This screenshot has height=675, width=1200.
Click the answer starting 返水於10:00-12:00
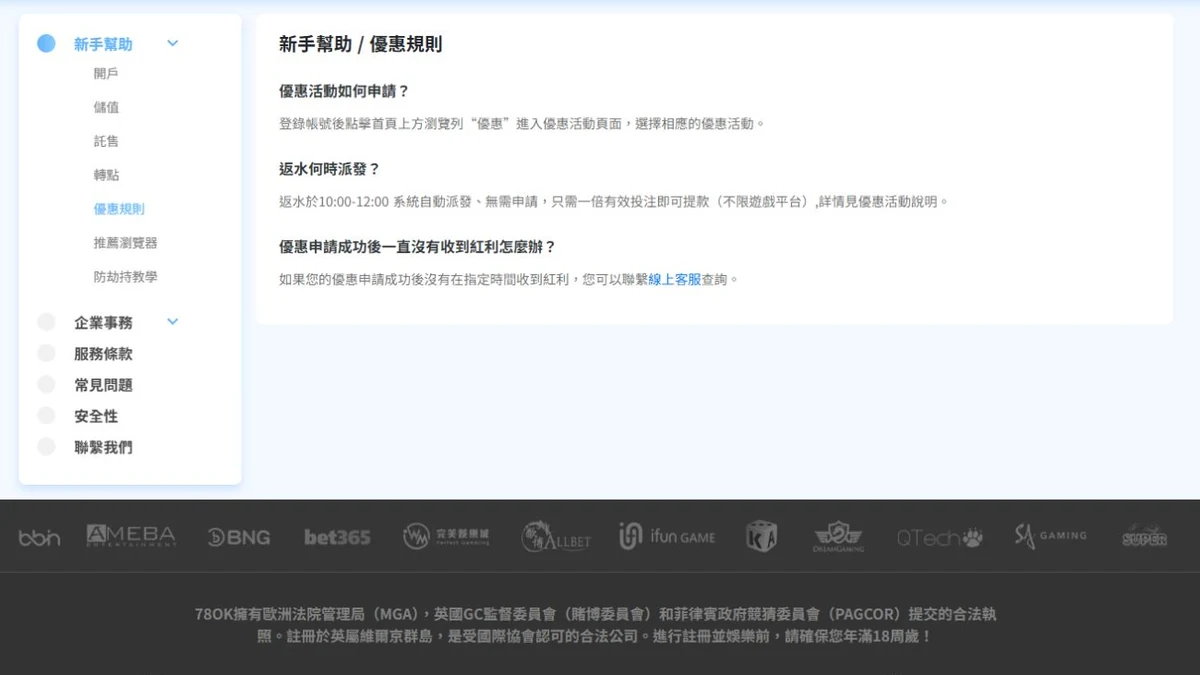click(x=613, y=202)
